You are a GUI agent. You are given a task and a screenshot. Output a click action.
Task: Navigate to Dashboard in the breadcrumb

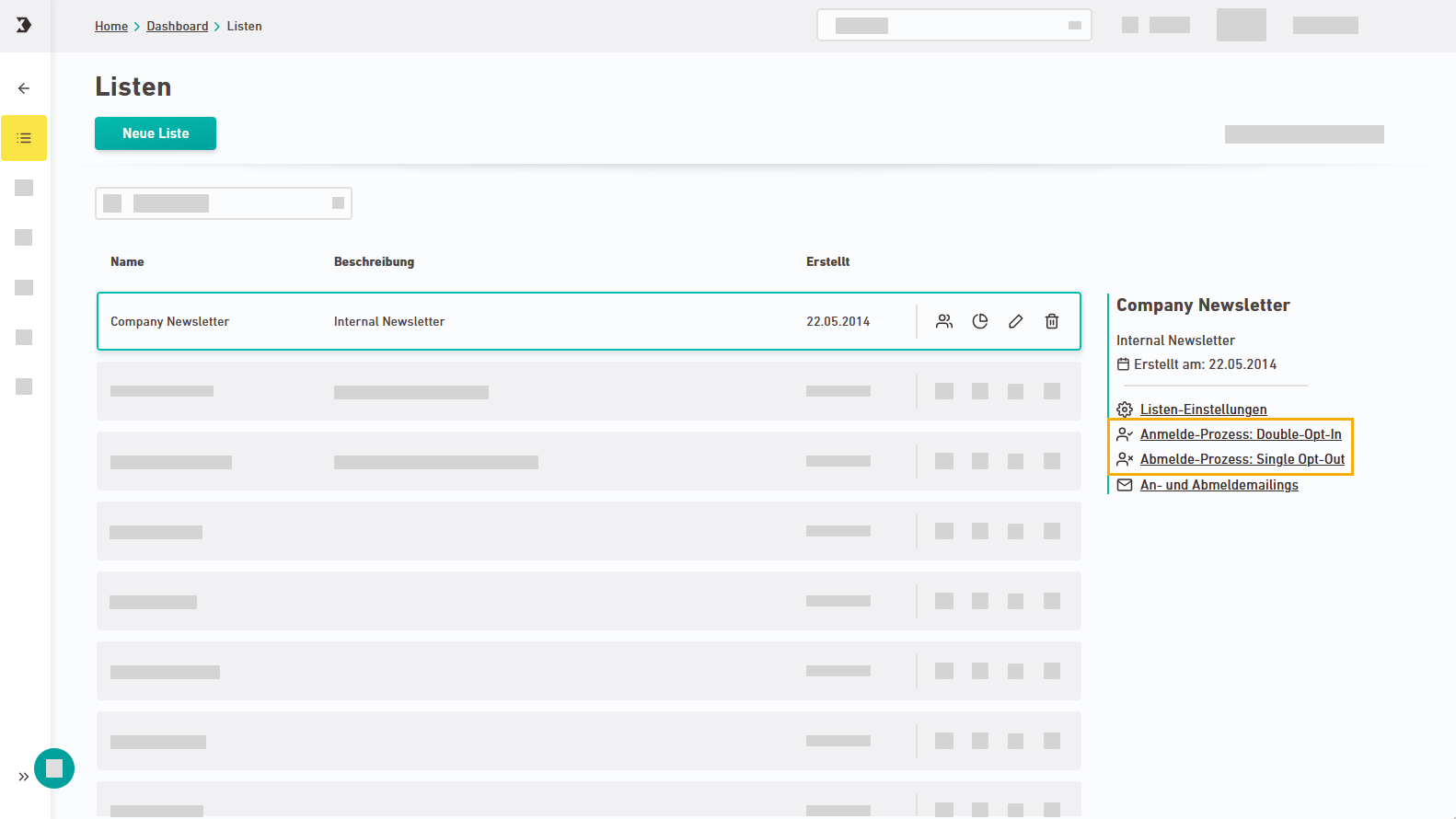(177, 27)
